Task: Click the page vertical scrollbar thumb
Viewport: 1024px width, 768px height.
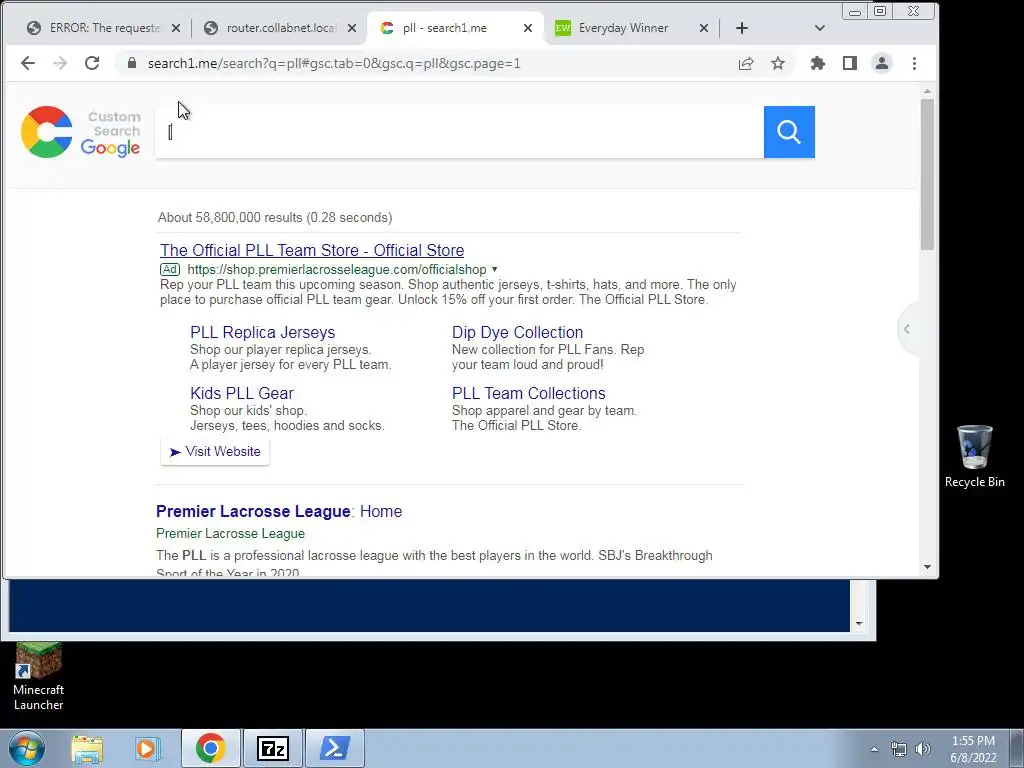Action: point(927,174)
